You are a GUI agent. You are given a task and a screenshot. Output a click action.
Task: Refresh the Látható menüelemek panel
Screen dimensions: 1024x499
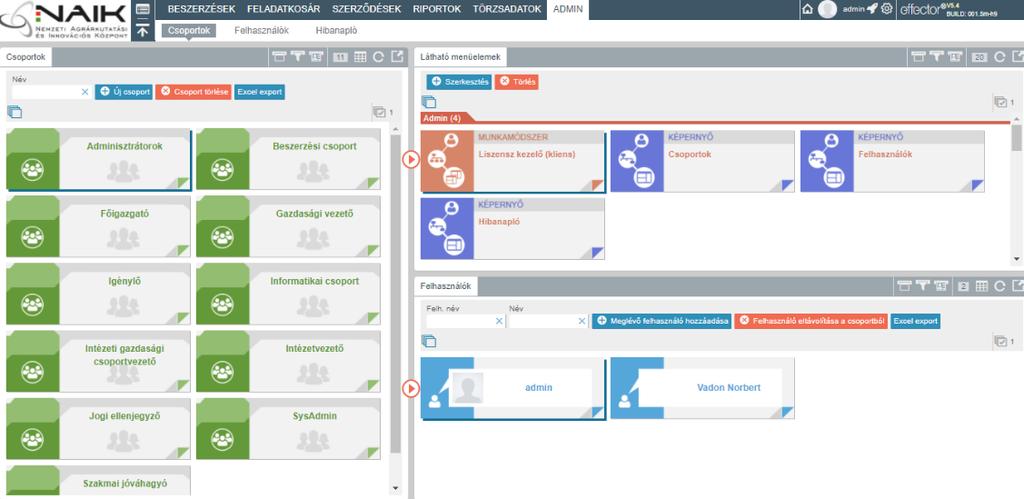1000,57
